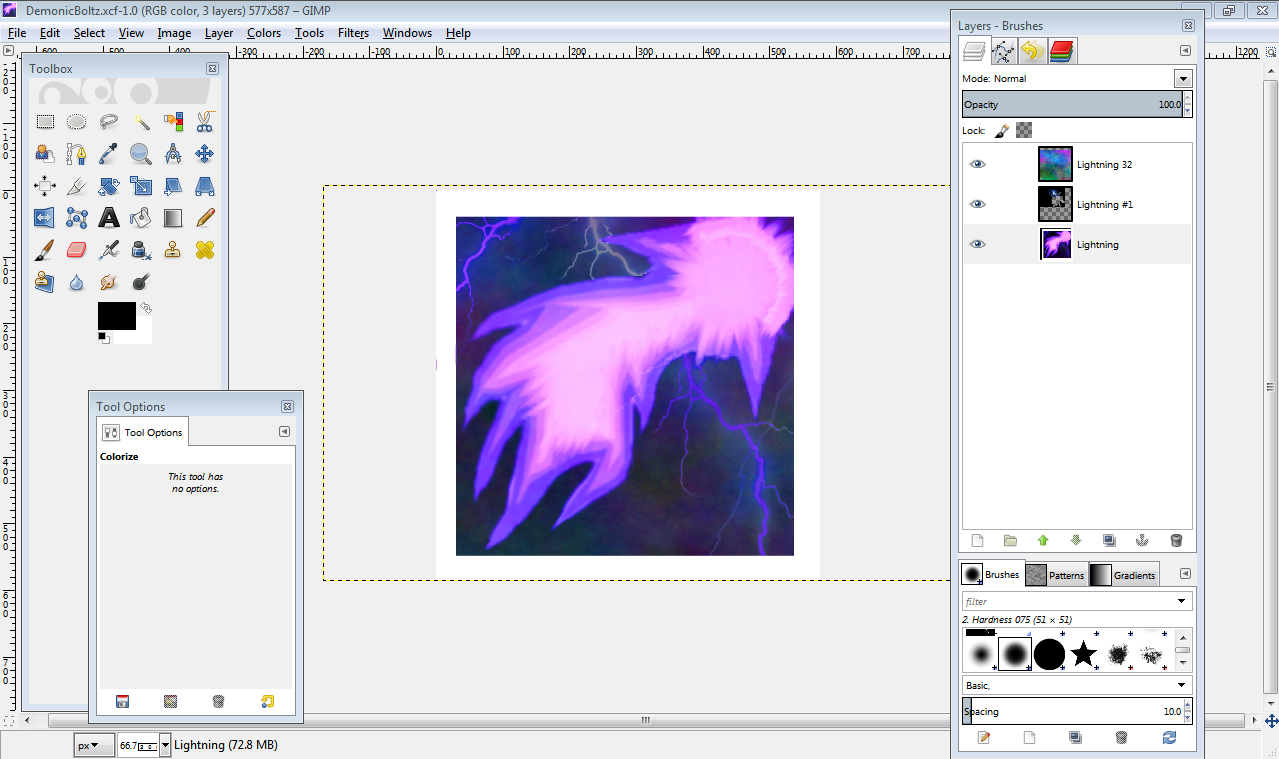Viewport: 1279px width, 759px height.
Task: Select the Select by Color tool
Action: pos(173,122)
